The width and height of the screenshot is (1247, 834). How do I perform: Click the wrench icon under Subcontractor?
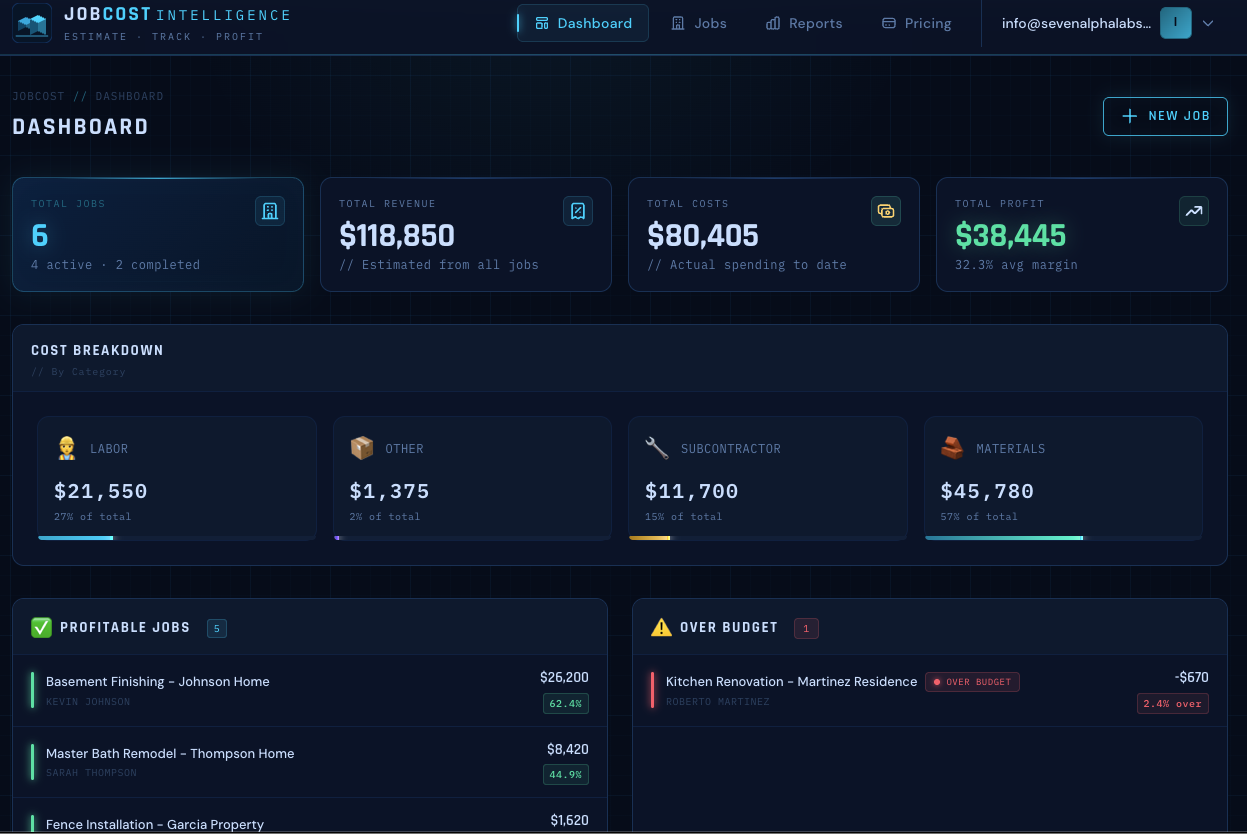(656, 448)
